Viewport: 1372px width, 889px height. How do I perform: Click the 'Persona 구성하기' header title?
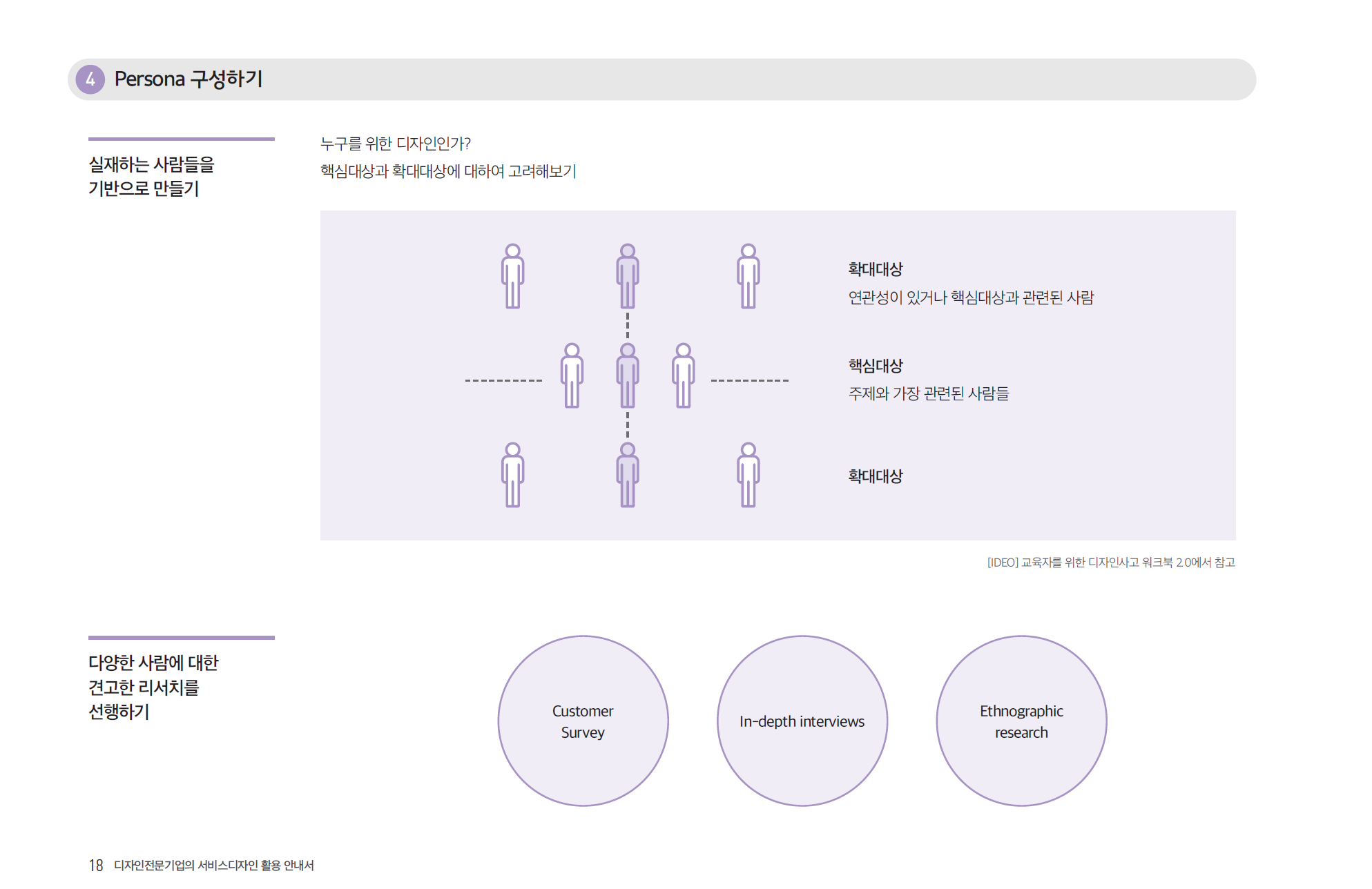[x=188, y=79]
